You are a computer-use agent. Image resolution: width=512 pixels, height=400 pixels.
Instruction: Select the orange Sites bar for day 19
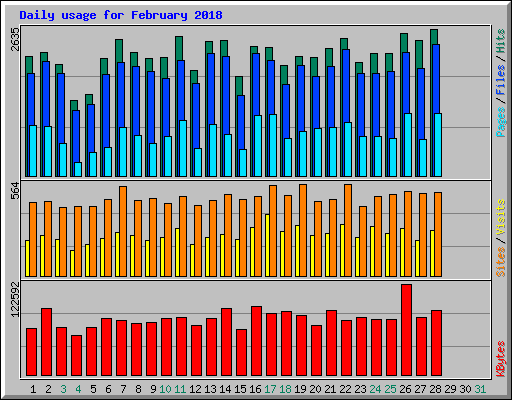point(303,230)
